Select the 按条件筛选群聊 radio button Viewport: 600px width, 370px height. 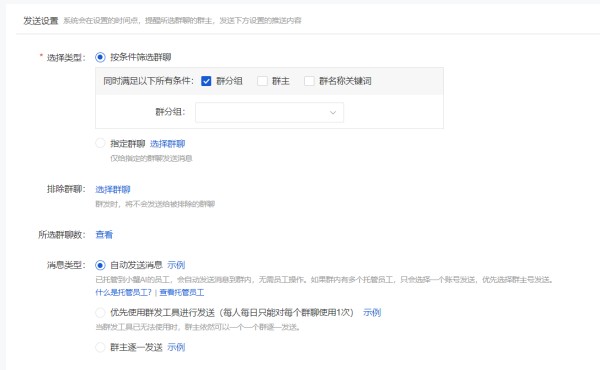(x=100, y=57)
